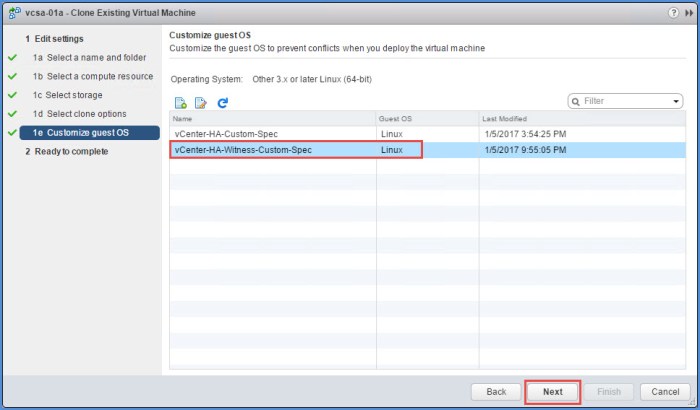Click the edit customization specification icon
Viewport: 700px width, 410px height.
(201, 103)
